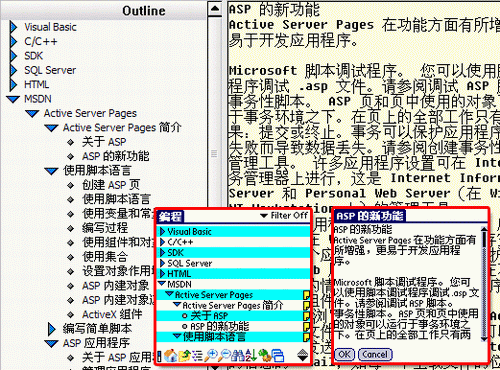The image size is (500, 370).
Task: Open note icon on 使用脚本语言 row in 编程 list
Action: [x=306, y=337]
